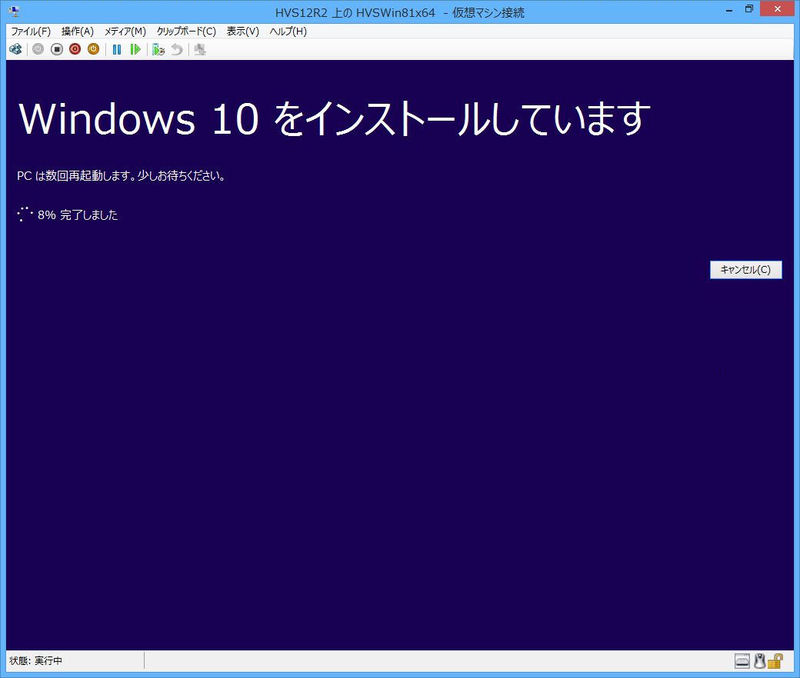The height and width of the screenshot is (678, 800).
Task: Click the '8% 完了しました' progress text
Action: coord(78,215)
